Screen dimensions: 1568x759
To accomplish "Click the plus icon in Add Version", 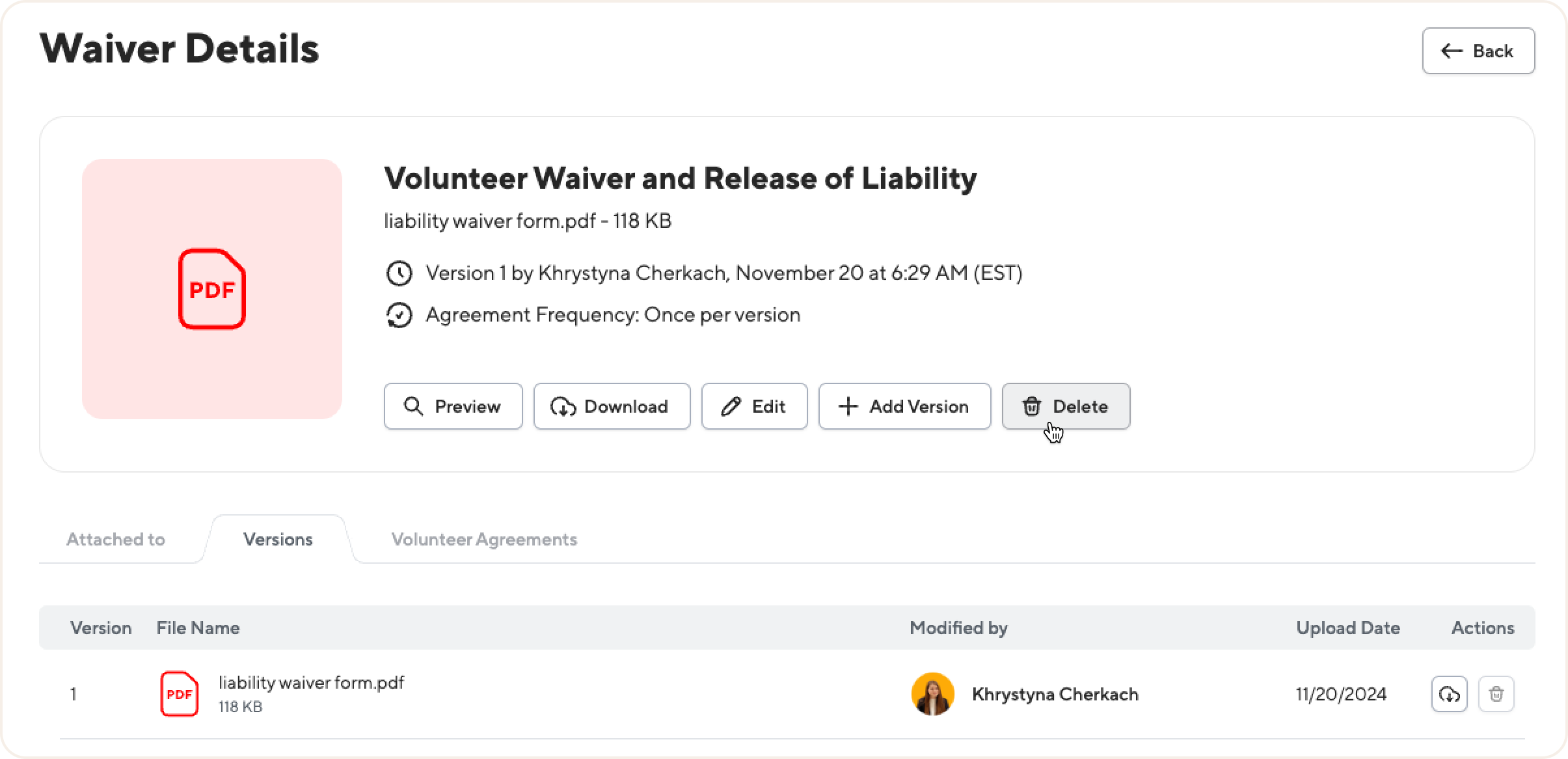I will point(848,406).
